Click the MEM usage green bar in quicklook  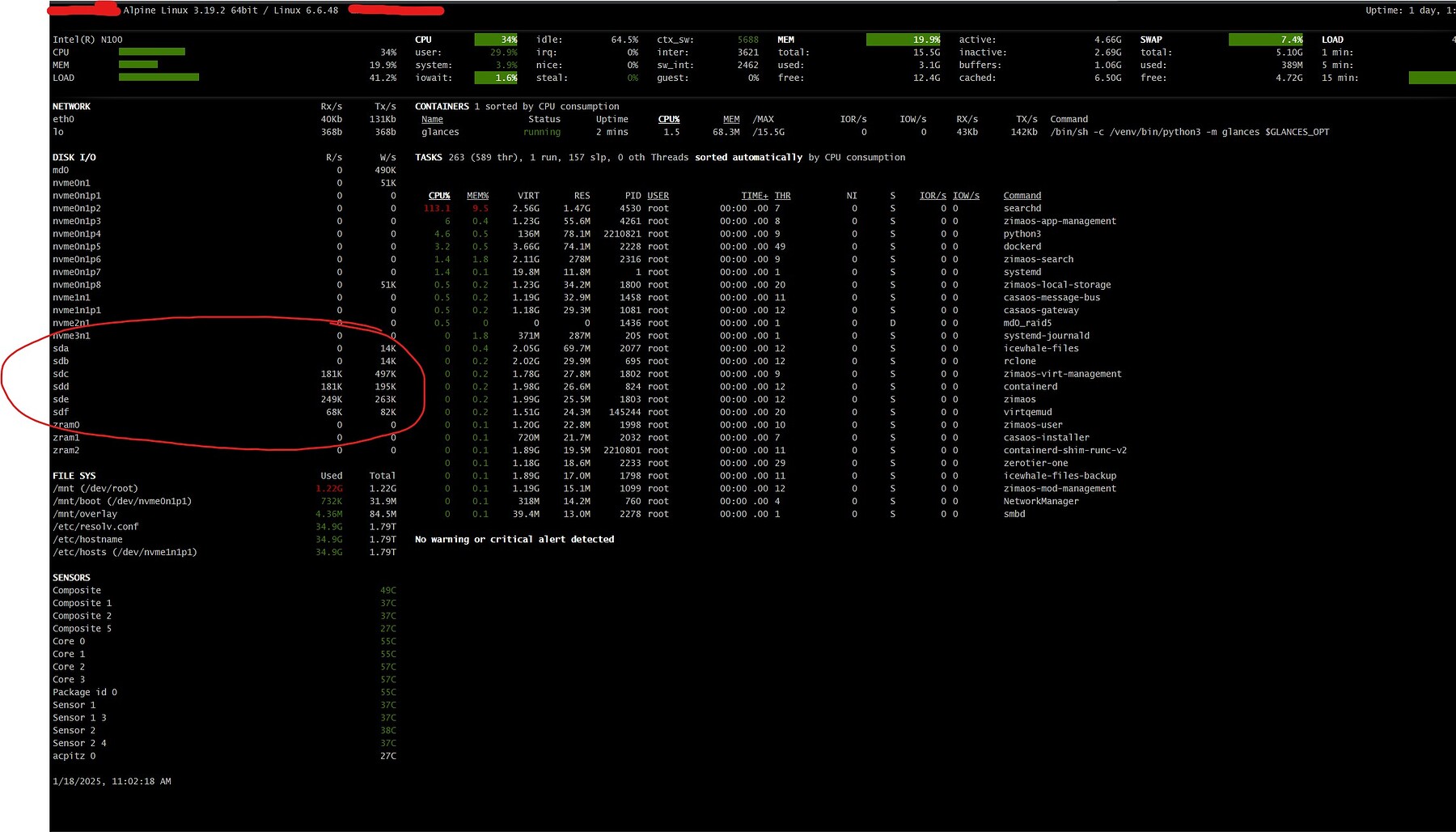[x=138, y=65]
